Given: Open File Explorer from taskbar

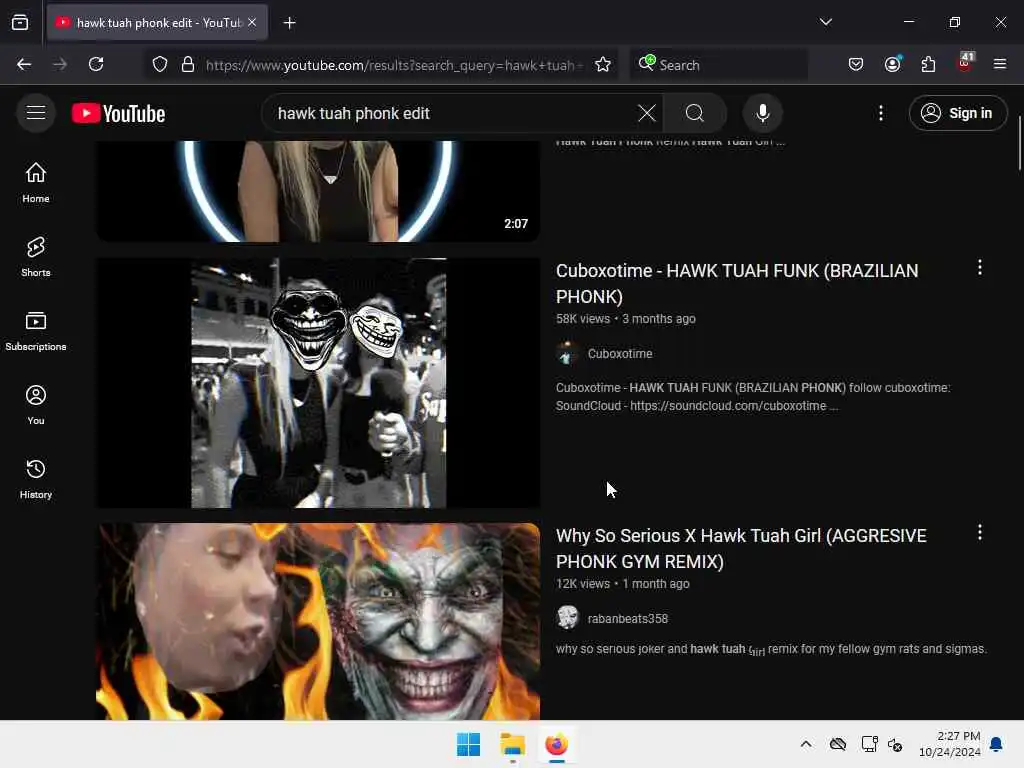Looking at the screenshot, I should pos(513,744).
